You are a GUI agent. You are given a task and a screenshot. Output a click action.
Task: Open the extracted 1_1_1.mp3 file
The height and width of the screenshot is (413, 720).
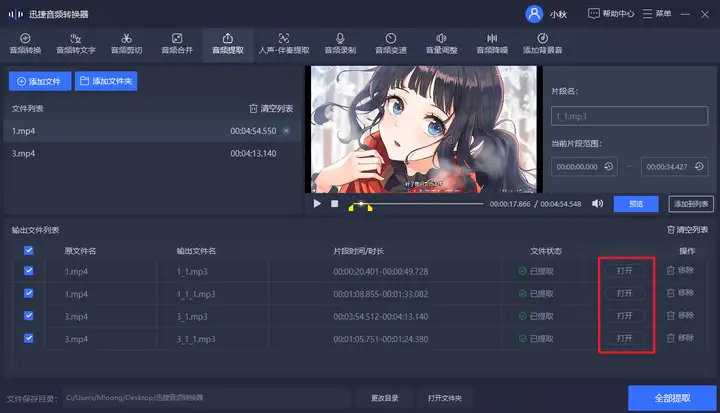pyautogui.click(x=624, y=293)
